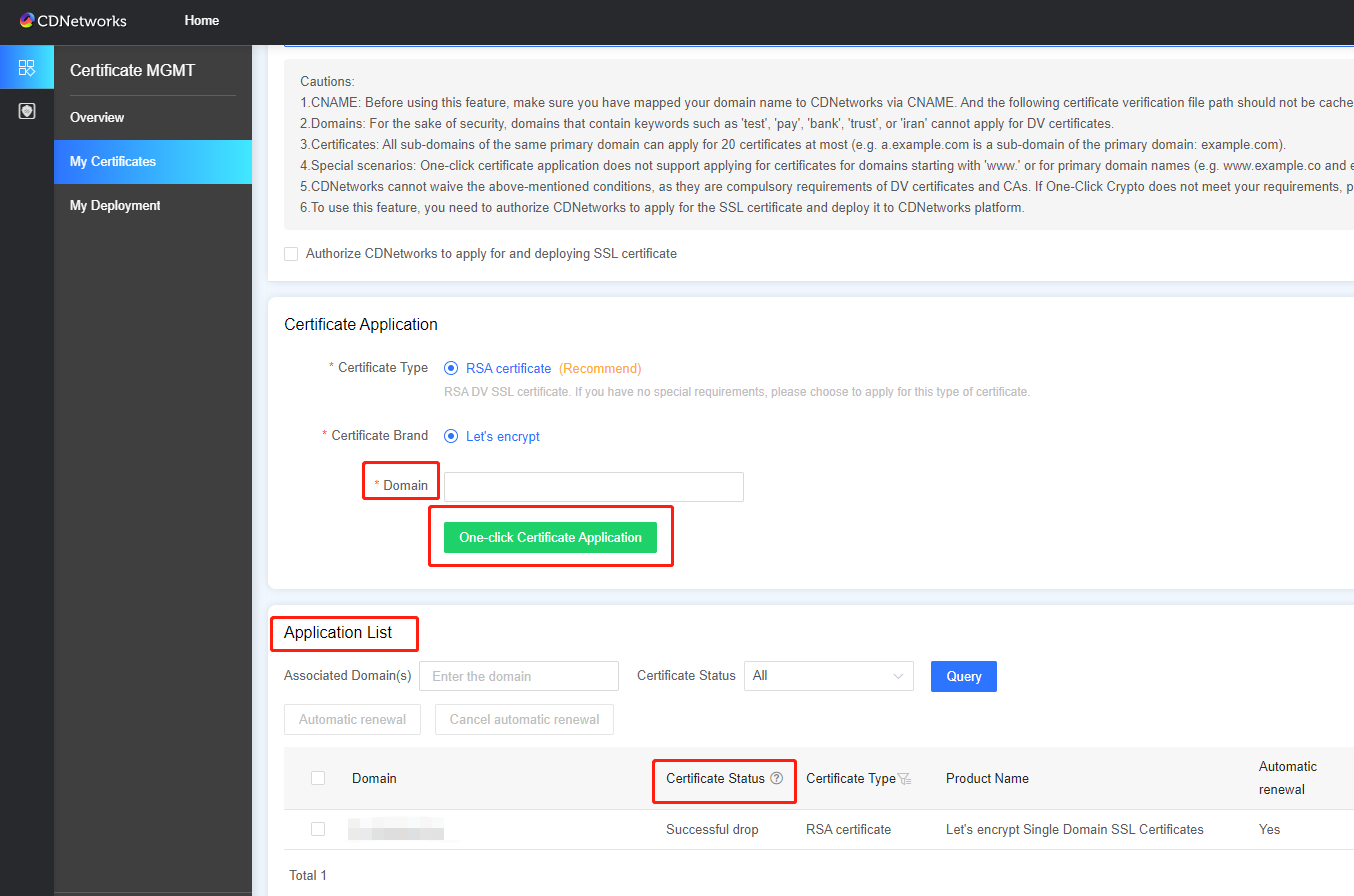Tick the select-all checkbox in table header

[318, 778]
